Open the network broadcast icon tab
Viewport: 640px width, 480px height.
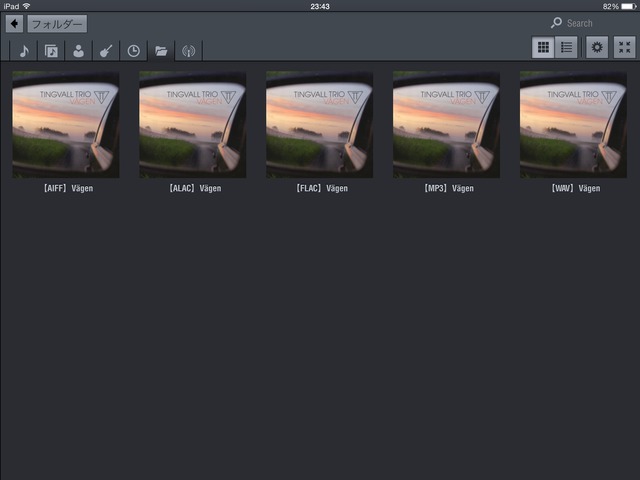[x=188, y=51]
